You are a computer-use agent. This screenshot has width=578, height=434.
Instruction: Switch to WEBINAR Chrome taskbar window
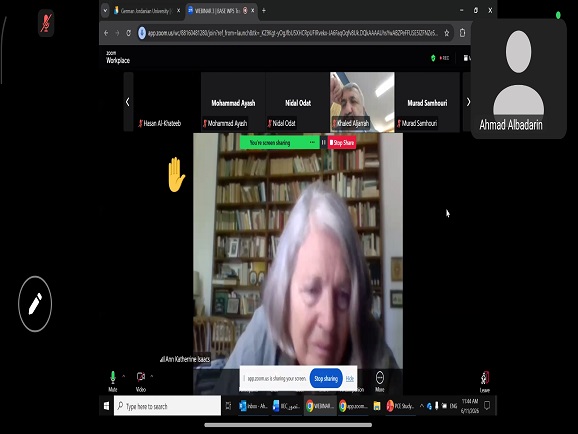(320, 406)
